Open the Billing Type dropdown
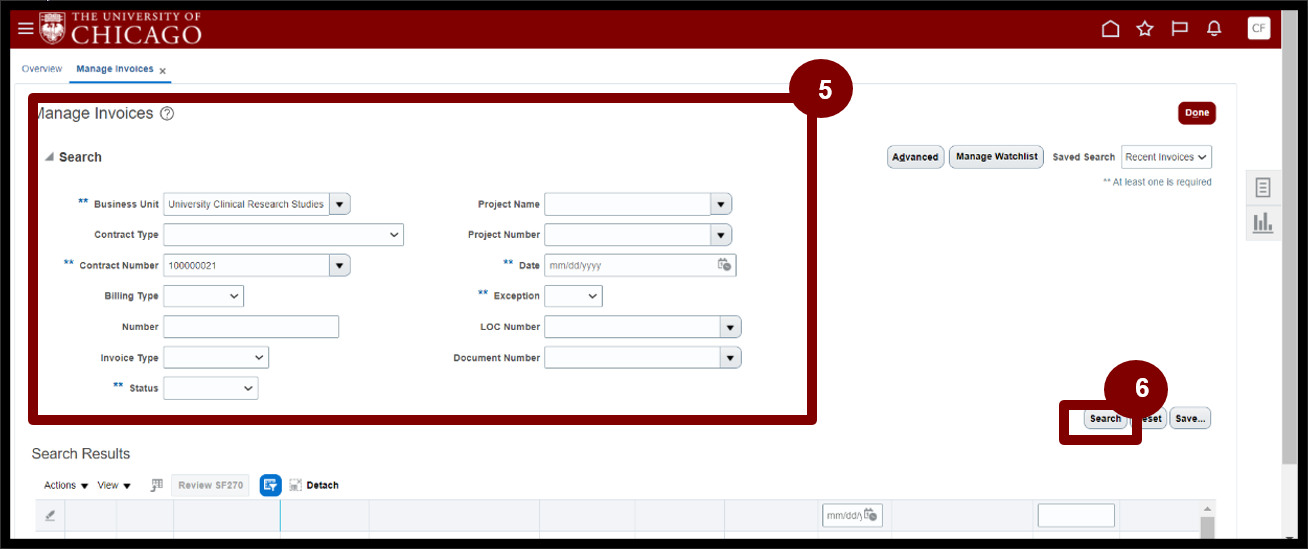Viewport: 1308px width, 549px height. coord(203,296)
